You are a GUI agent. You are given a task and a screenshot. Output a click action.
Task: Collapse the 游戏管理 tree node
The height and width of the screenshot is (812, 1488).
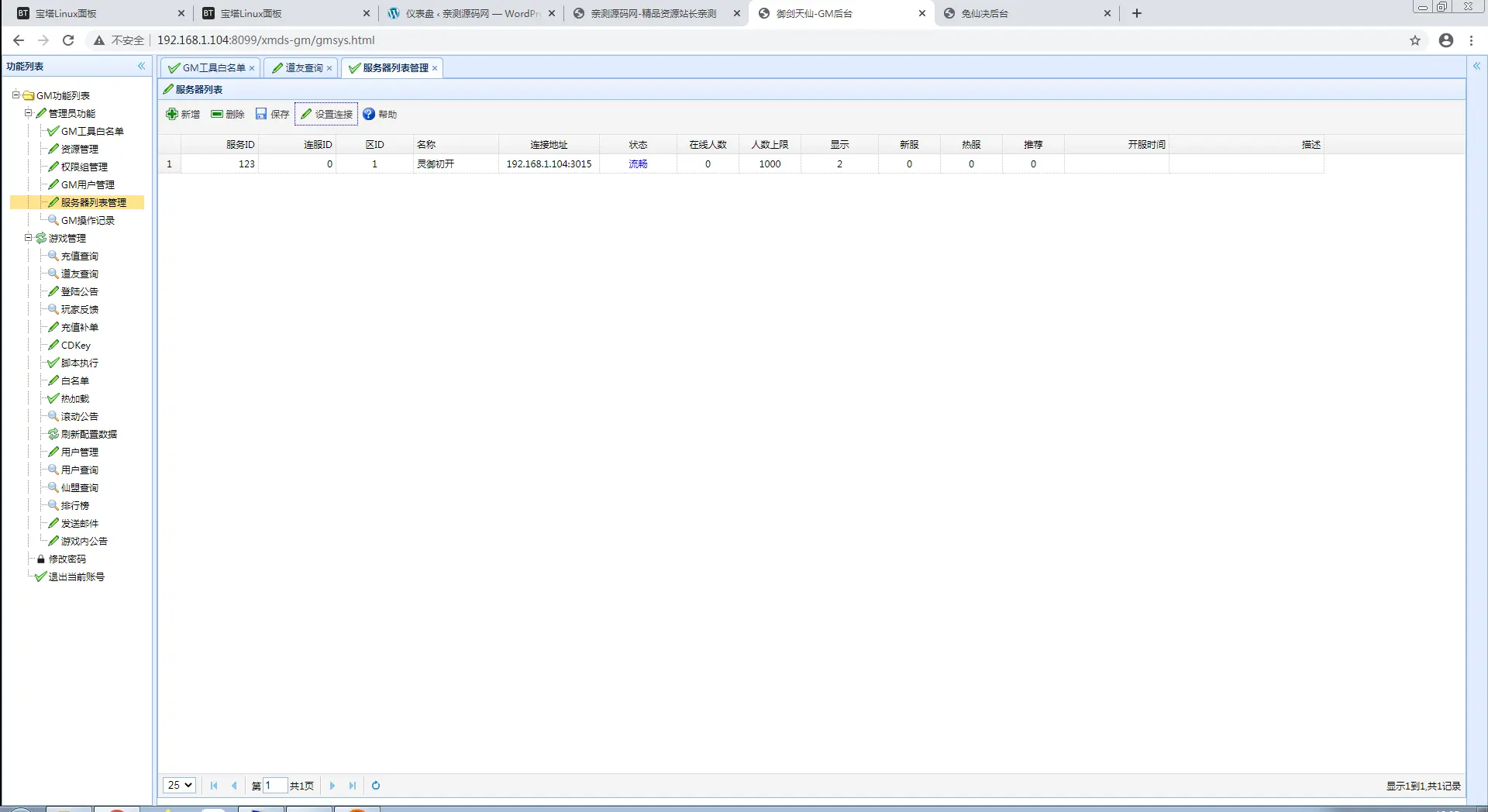(28, 238)
